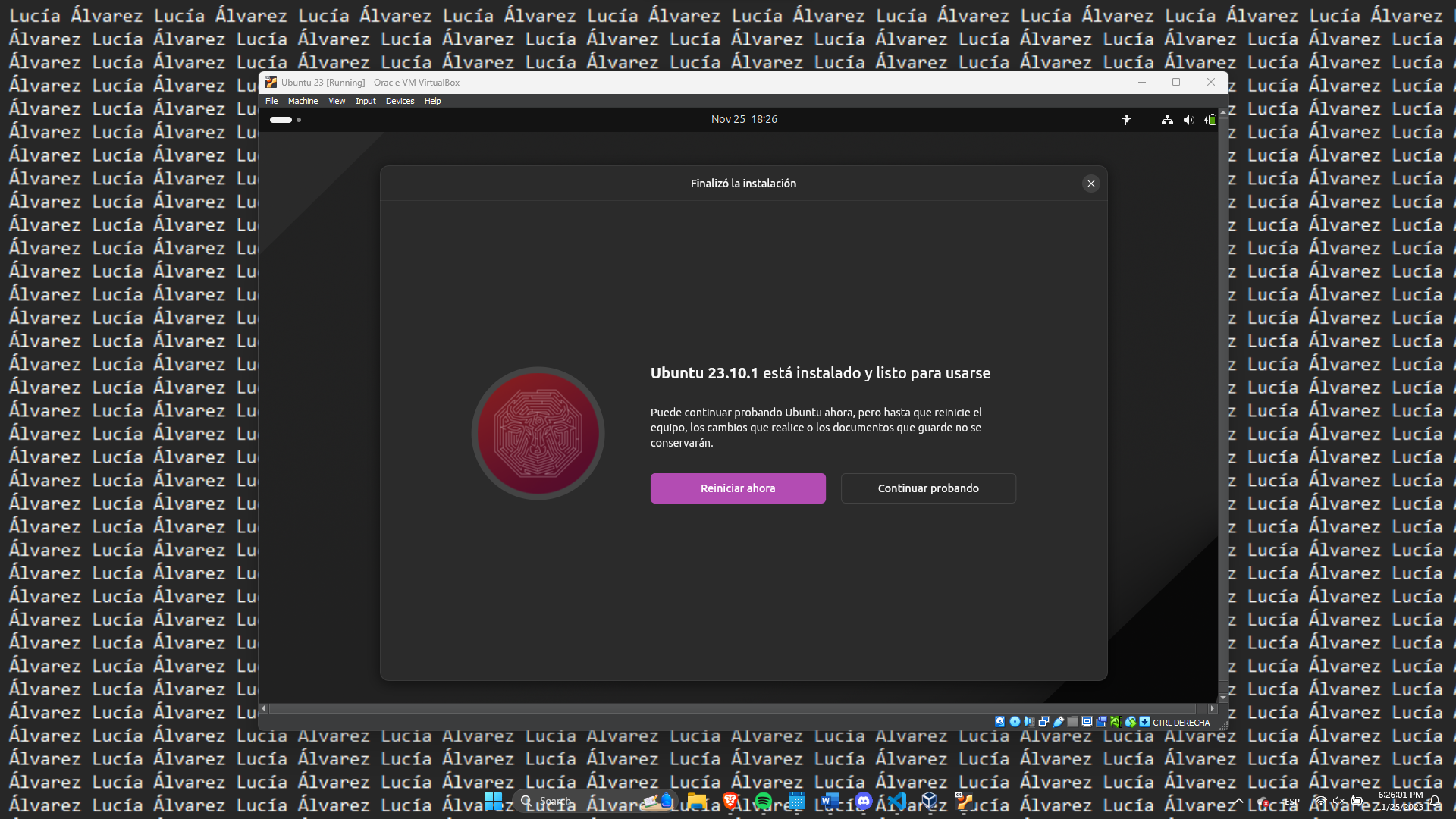
Task: Click the optical disc status icon
Action: click(1015, 722)
